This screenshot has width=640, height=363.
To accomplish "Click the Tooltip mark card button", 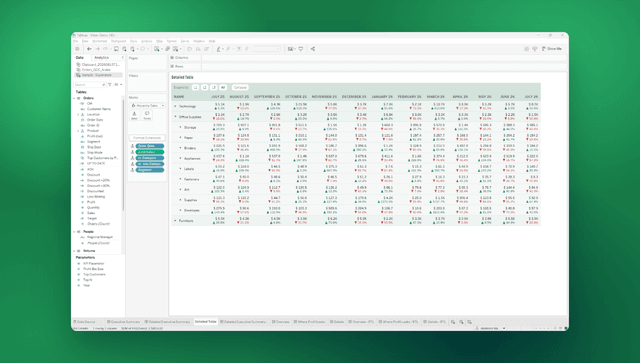I will pos(147,116).
